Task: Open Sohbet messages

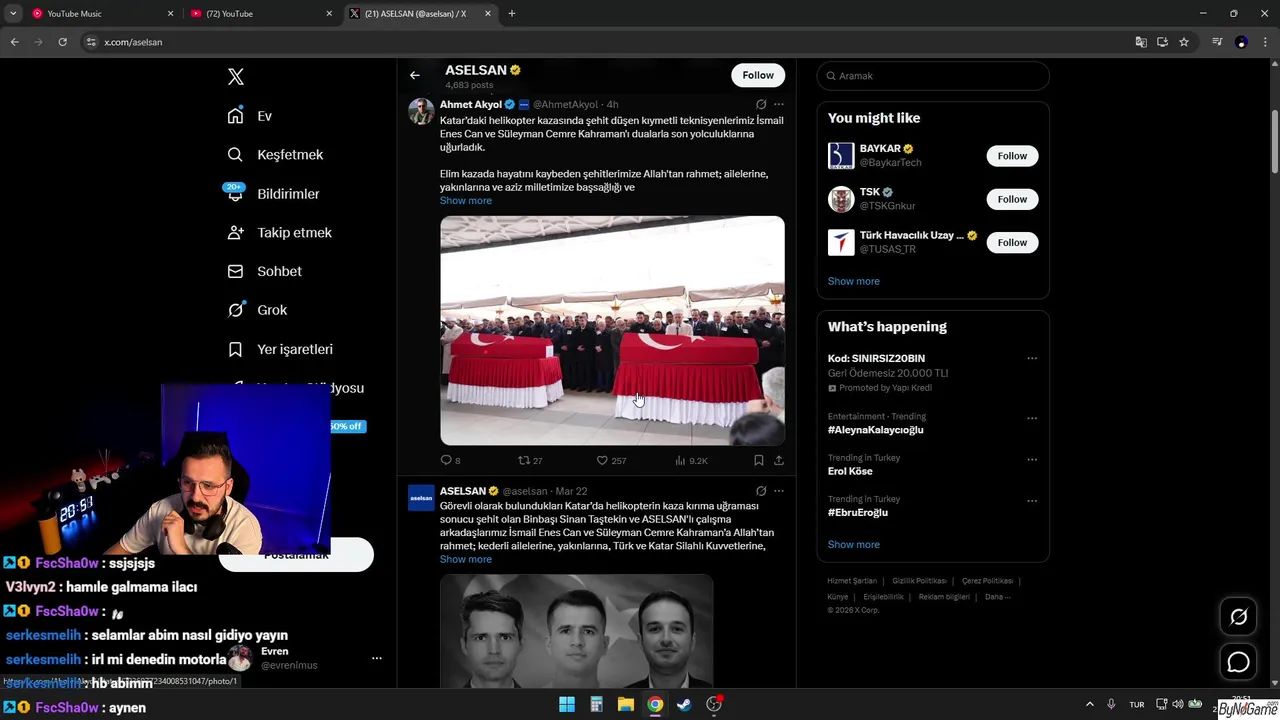Action: (x=264, y=272)
